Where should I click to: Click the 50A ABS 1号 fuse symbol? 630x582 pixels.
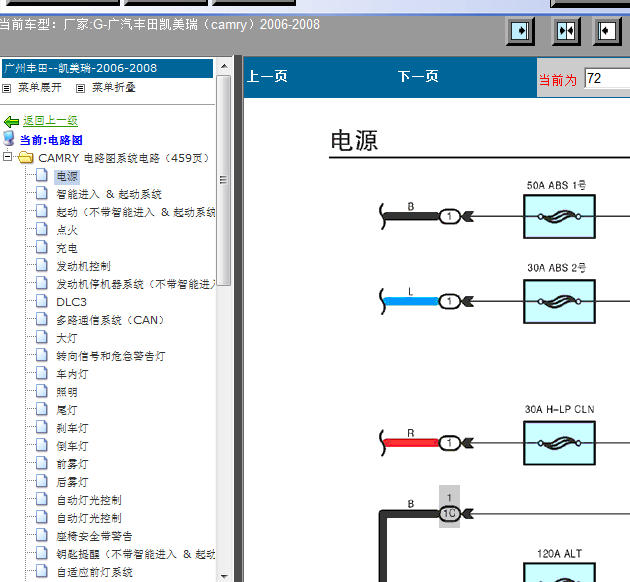click(559, 216)
